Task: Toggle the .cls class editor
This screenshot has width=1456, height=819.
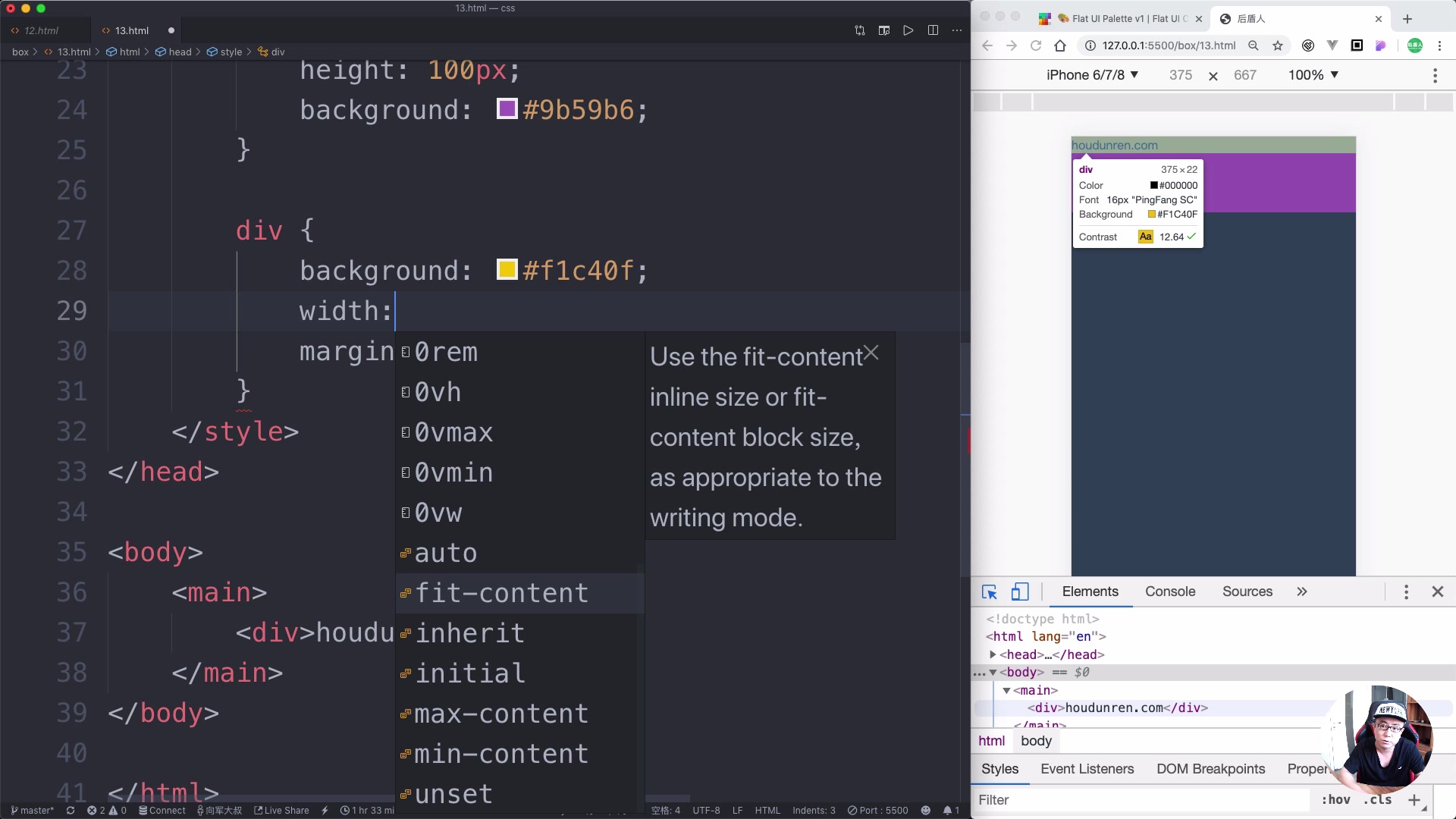Action: tap(1377, 800)
